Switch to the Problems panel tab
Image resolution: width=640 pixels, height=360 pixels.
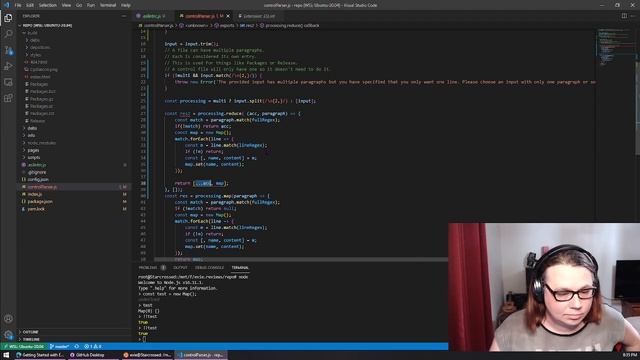[x=148, y=268]
